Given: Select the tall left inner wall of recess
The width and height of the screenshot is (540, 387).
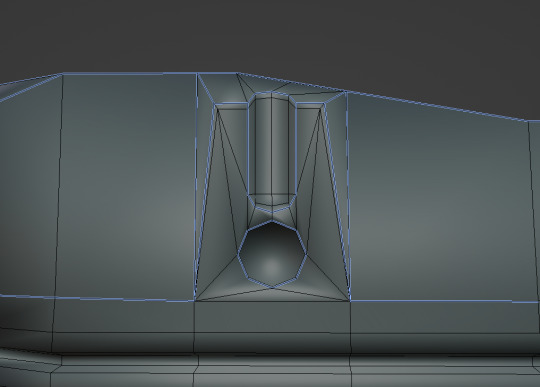Looking at the screenshot, I should (x=206, y=193).
